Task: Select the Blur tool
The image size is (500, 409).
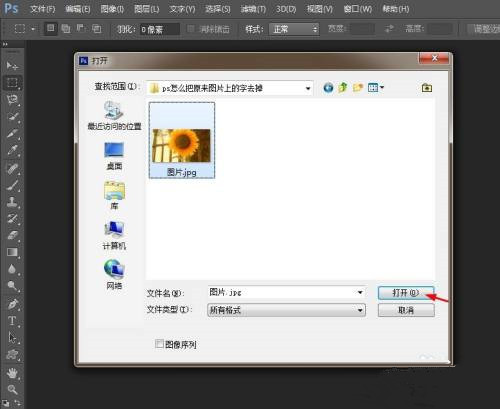Action: pos(12,269)
